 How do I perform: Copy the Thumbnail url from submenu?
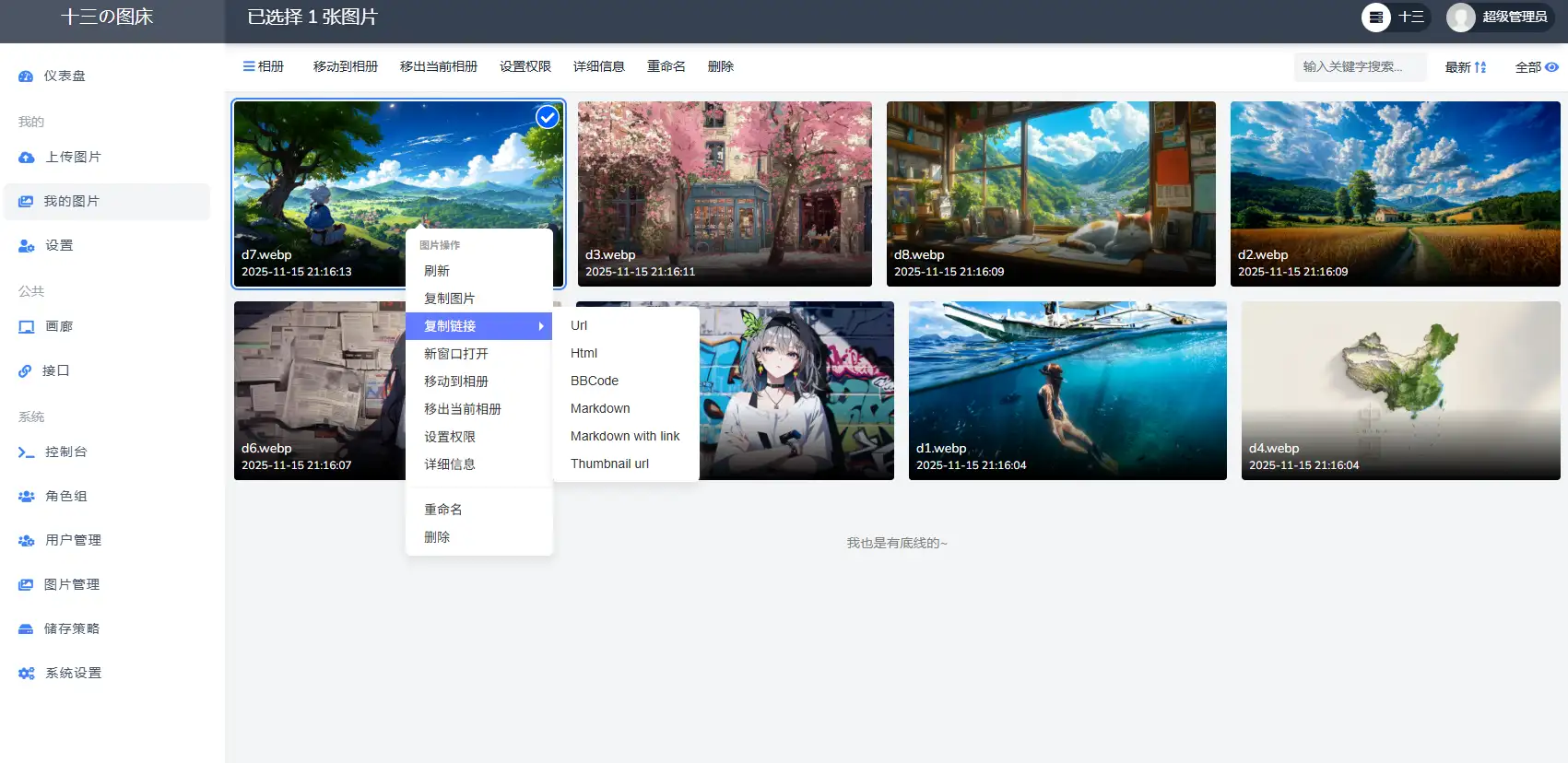tap(626, 464)
